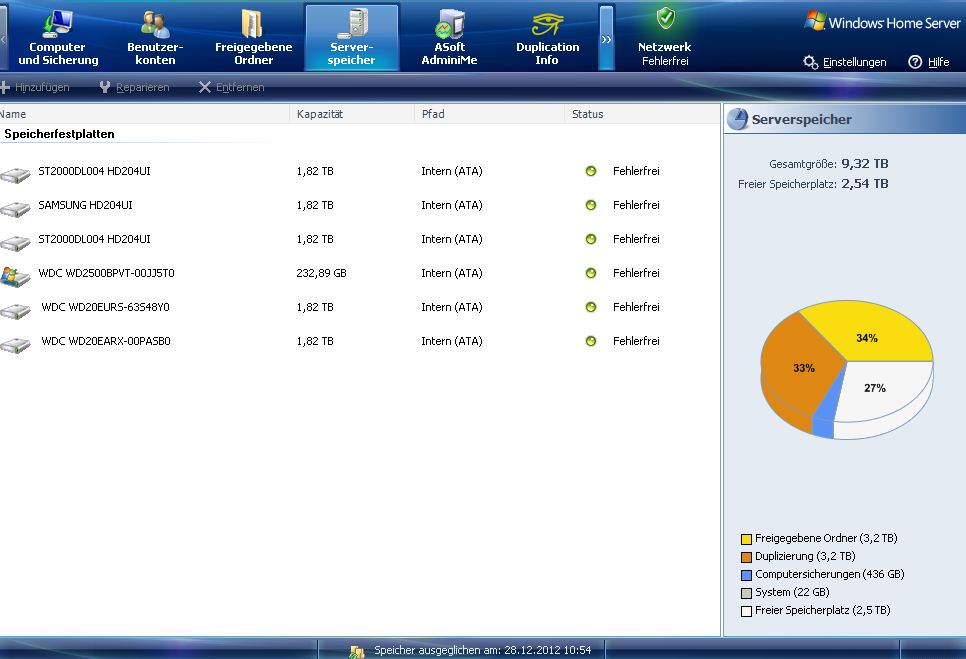Click Reparieren in the toolbar

tap(142, 87)
